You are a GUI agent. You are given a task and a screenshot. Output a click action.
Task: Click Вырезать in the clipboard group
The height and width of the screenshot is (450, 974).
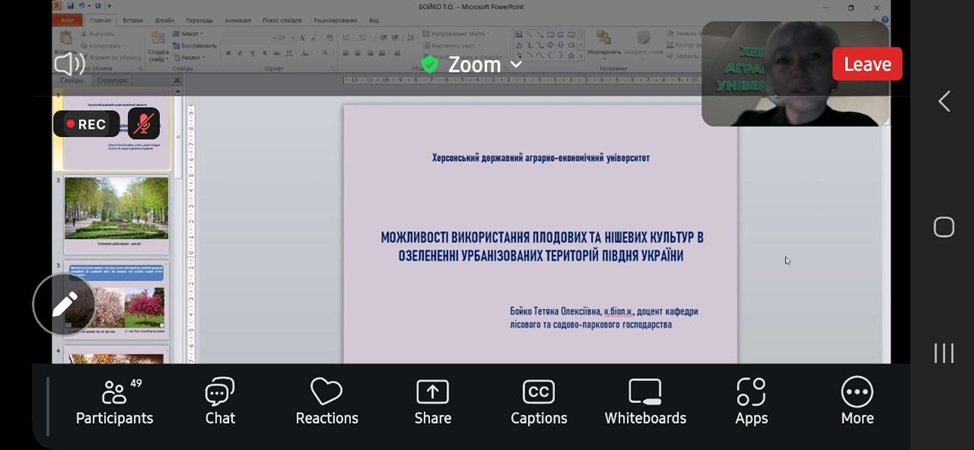[x=100, y=34]
